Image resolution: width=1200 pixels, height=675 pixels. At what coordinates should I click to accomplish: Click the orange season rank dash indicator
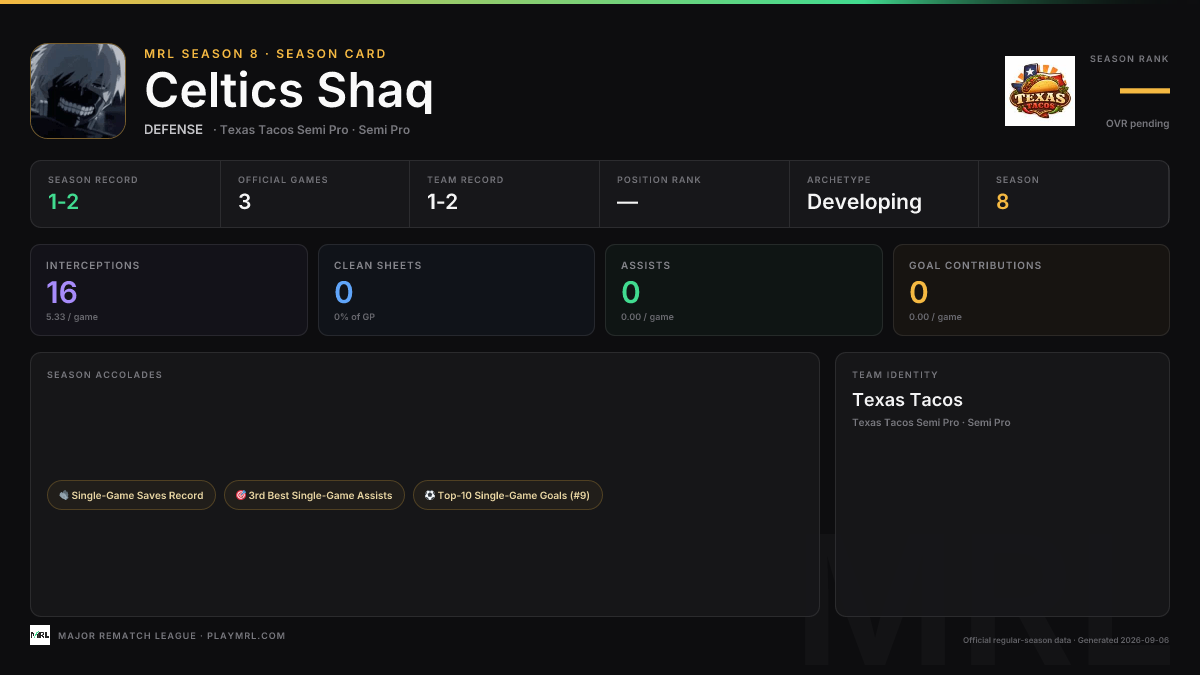(1144, 91)
